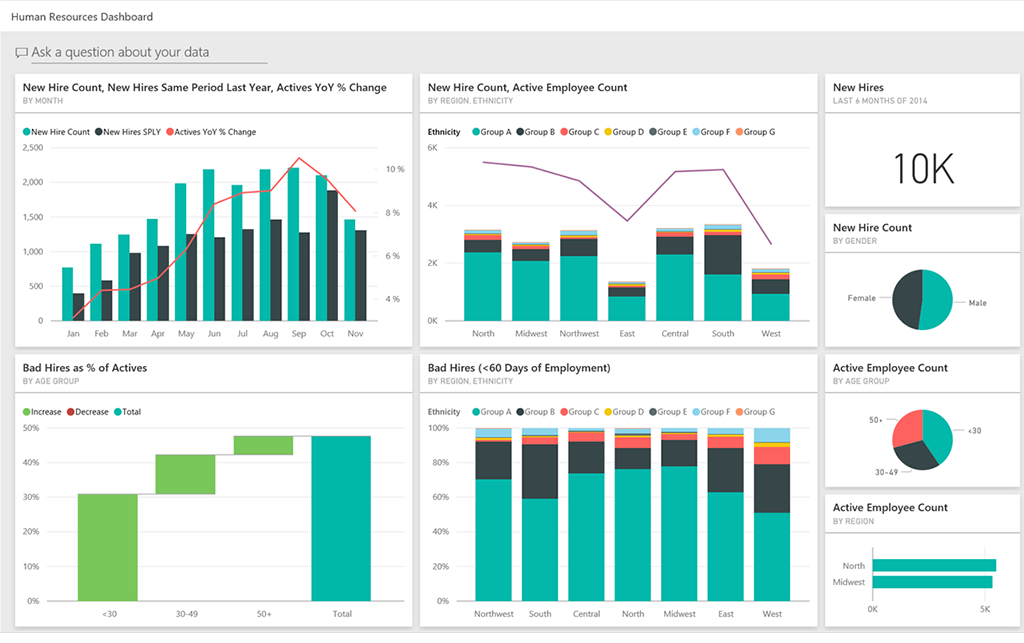Open the 'Bad Hires as % of Actives' tile title
1024x643 pixels.
click(x=85, y=368)
